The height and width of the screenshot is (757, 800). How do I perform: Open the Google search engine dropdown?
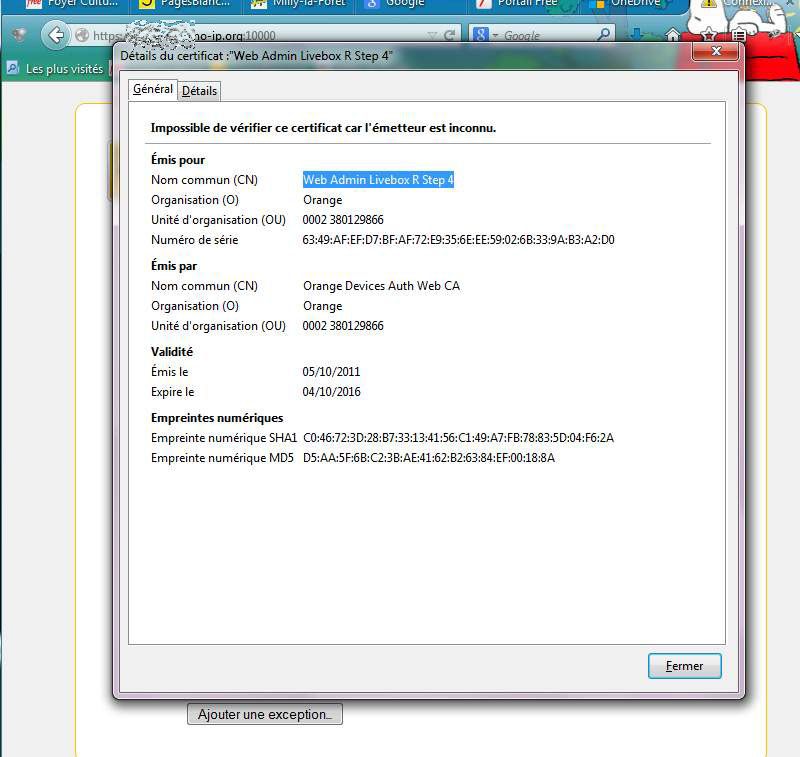click(x=484, y=35)
